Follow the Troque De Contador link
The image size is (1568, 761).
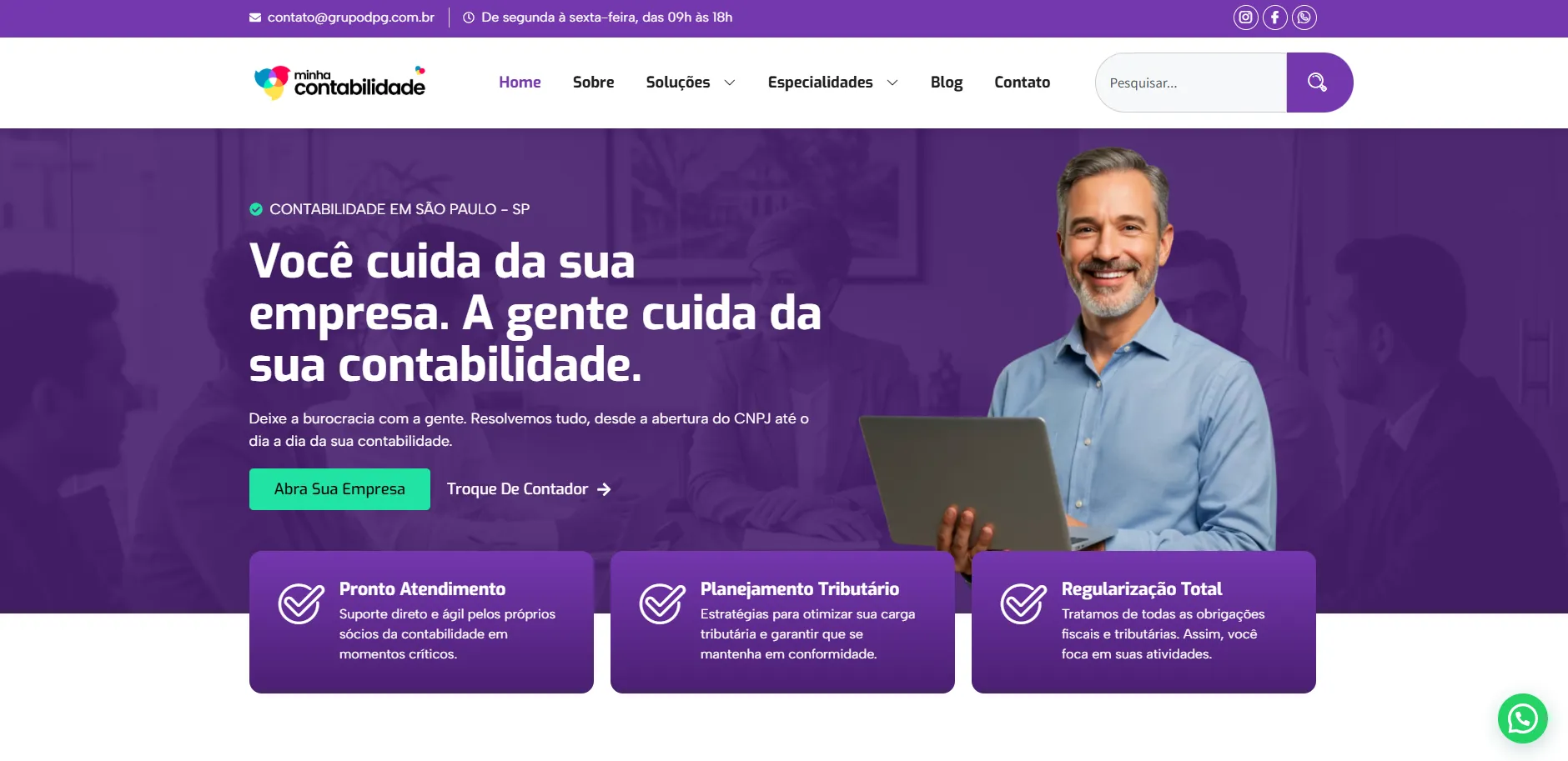(x=529, y=489)
